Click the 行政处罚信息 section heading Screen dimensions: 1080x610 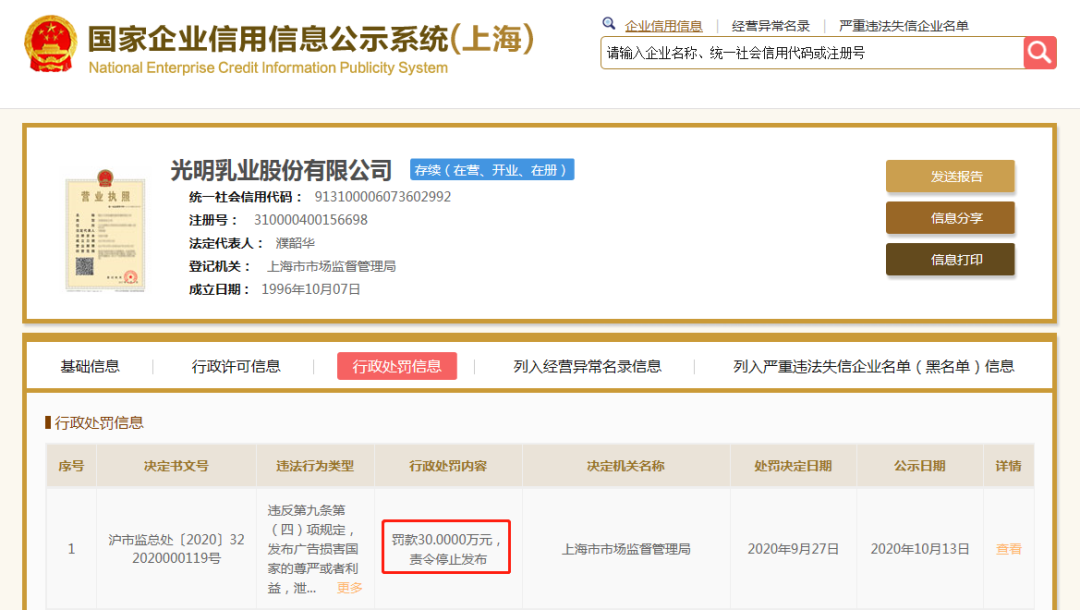98,423
